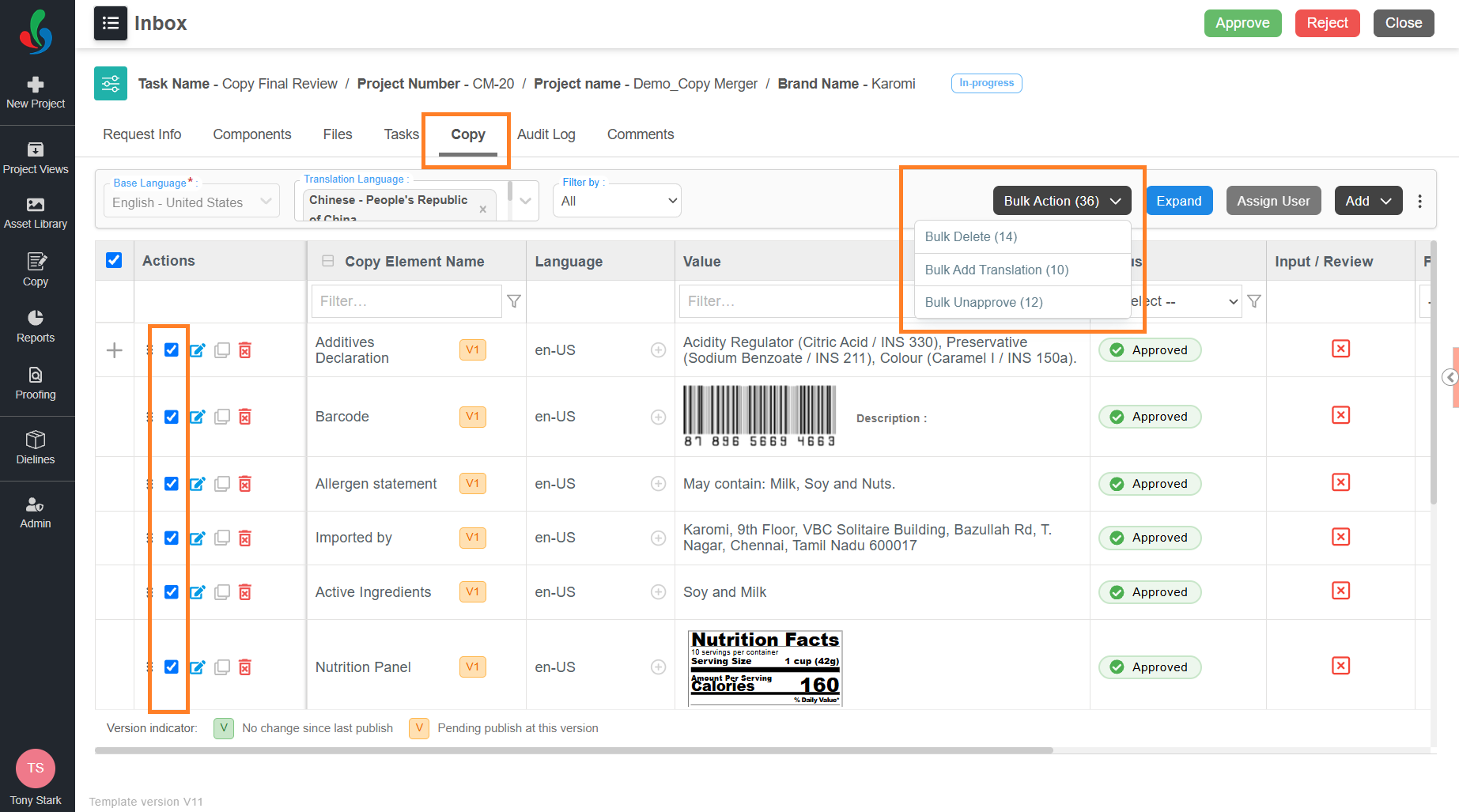Uncheck the Additives Declaration row checkbox
The image size is (1459, 812).
click(172, 349)
